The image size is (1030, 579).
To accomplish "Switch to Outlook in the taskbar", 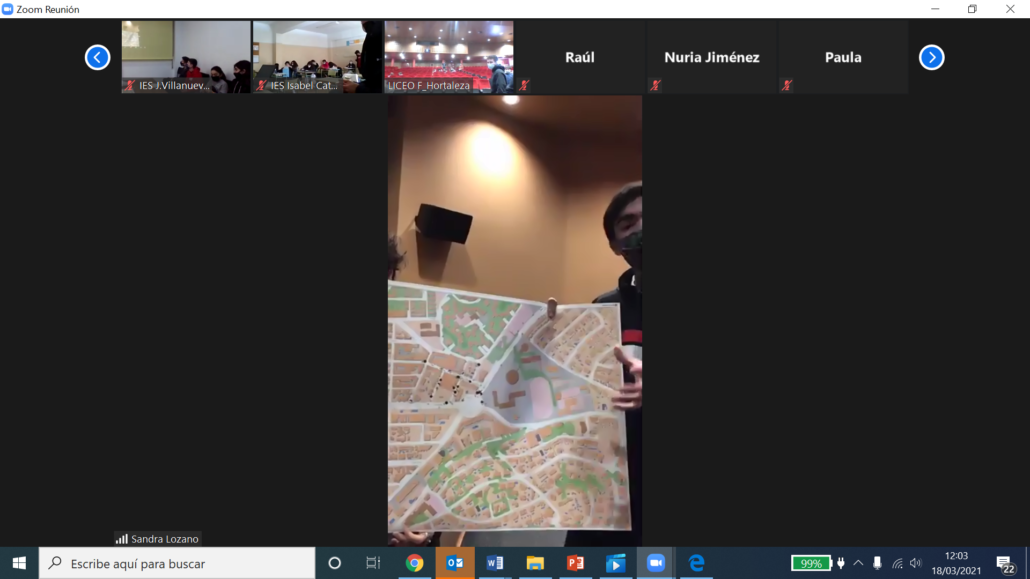I will click(x=454, y=563).
